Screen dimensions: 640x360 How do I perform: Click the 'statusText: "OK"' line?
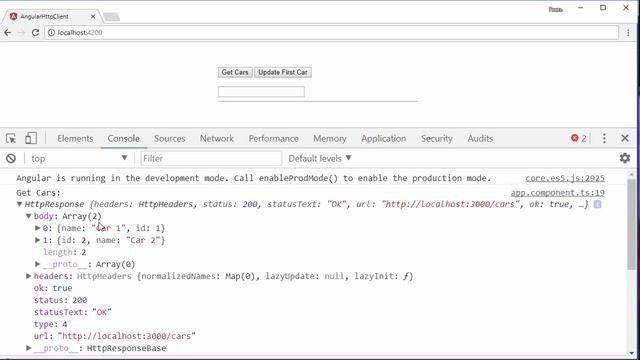[x=73, y=312]
